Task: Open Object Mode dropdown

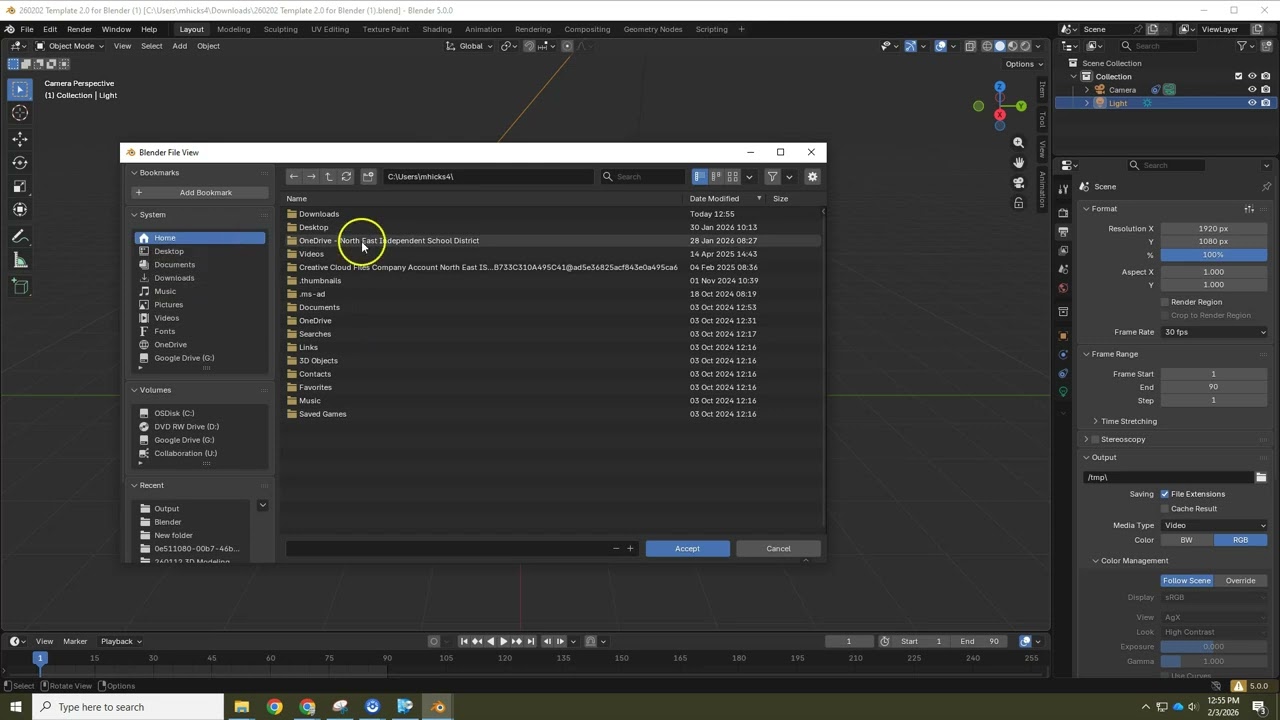Action: (x=70, y=46)
